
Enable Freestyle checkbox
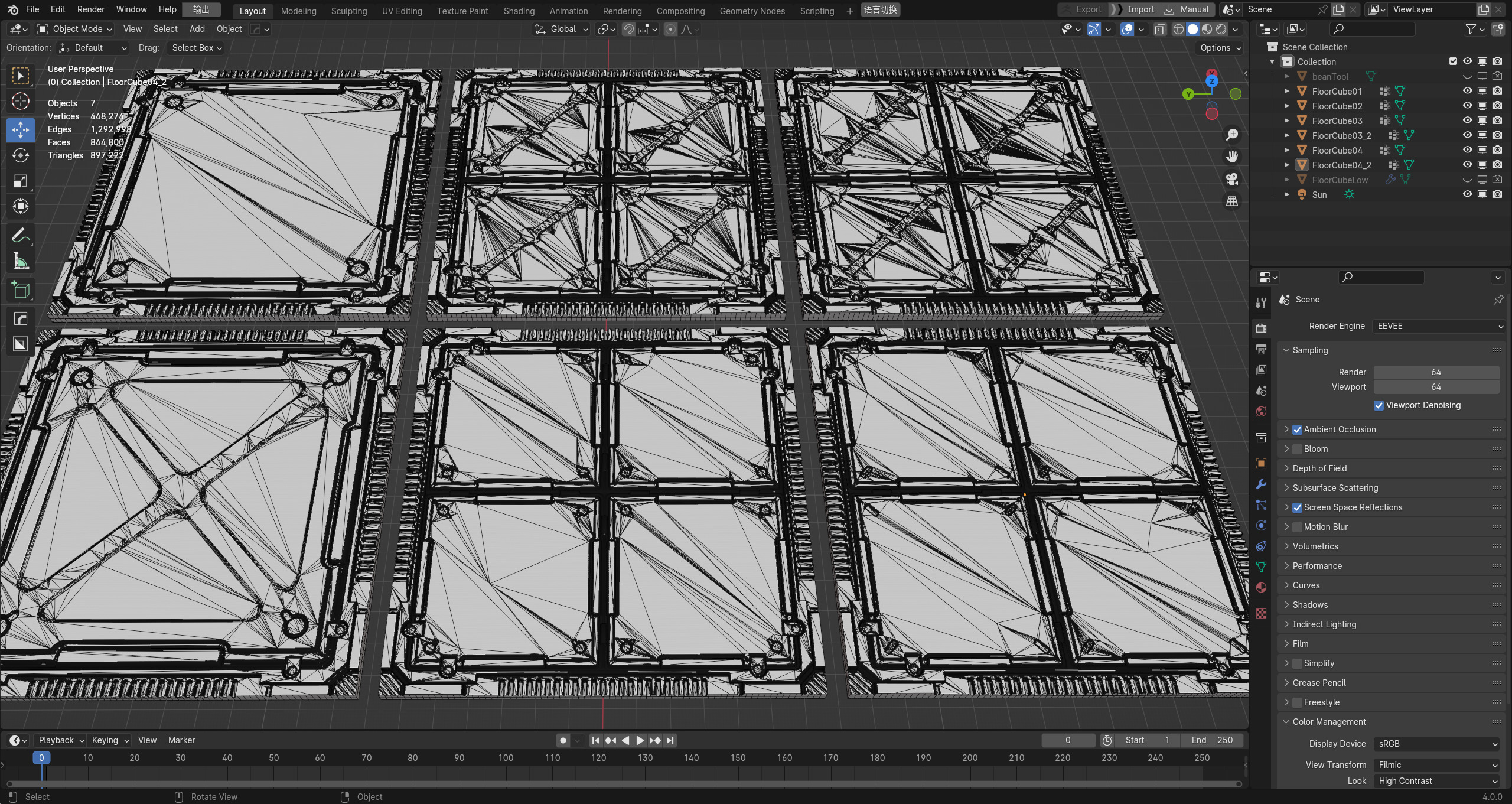point(1298,702)
